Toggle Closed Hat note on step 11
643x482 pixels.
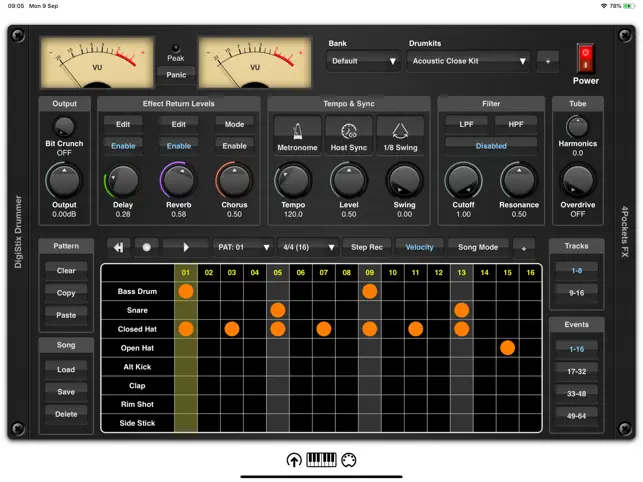[x=415, y=329]
